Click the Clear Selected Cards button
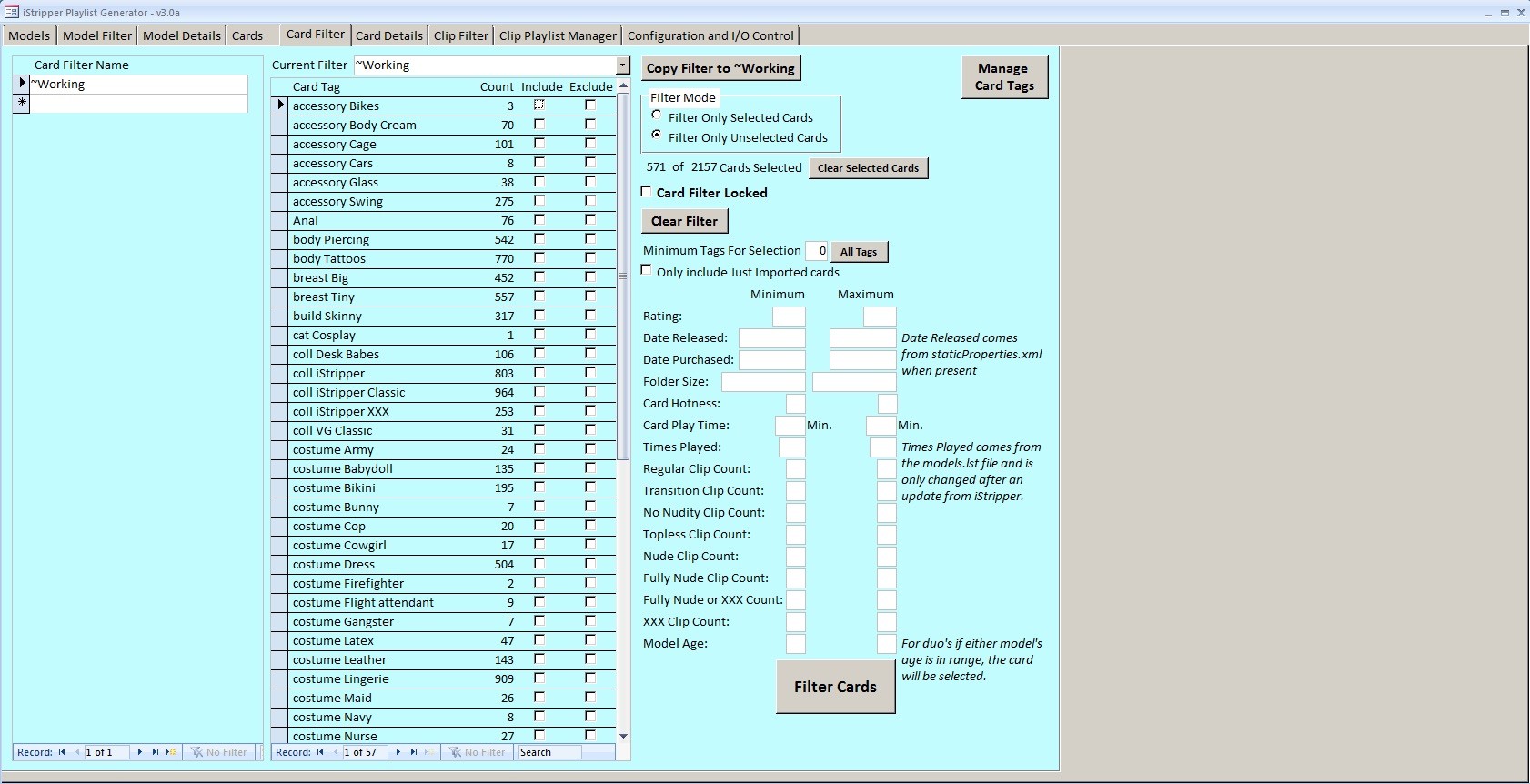The width and height of the screenshot is (1530, 784). tap(868, 168)
